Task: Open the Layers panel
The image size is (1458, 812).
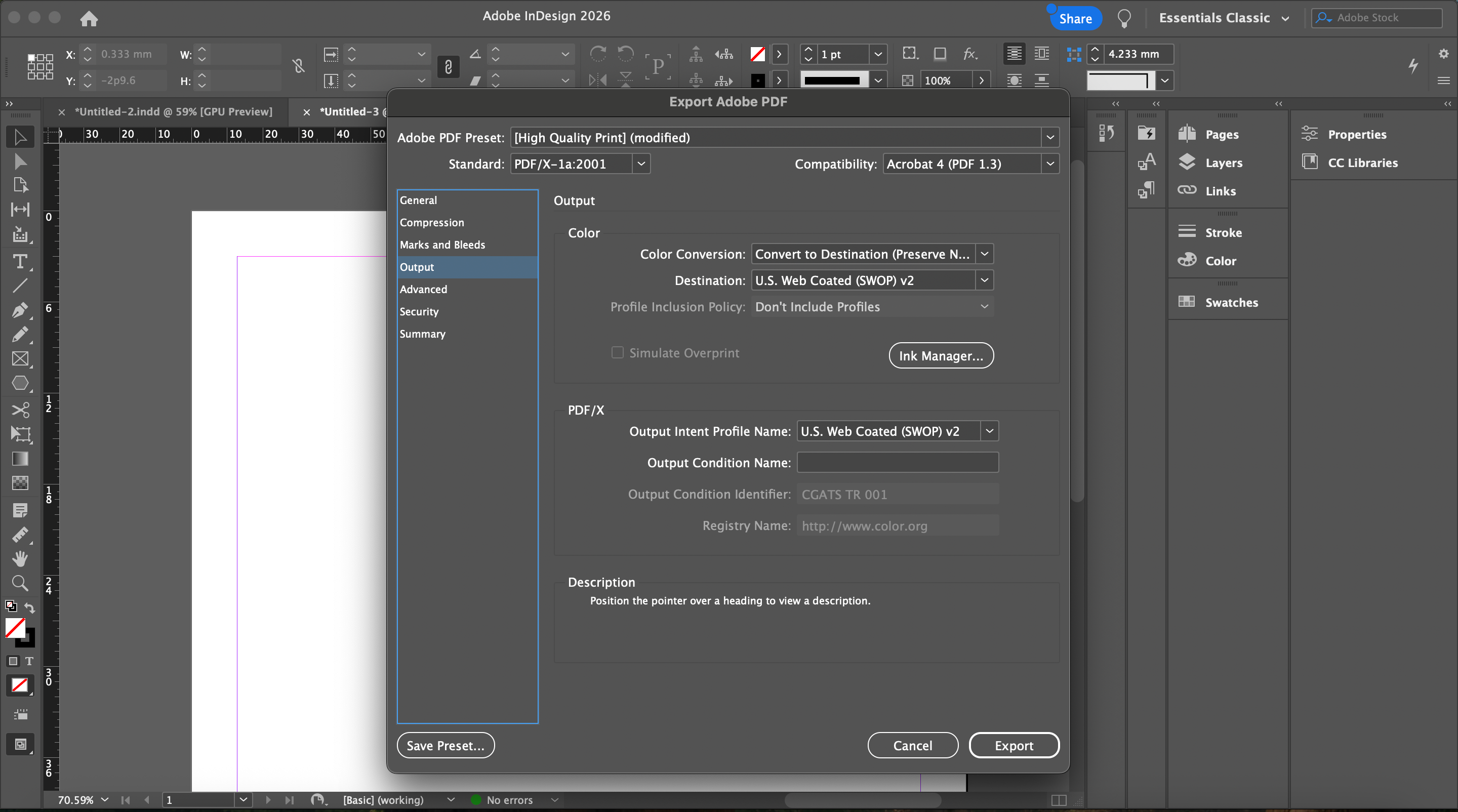Action: click(1223, 163)
